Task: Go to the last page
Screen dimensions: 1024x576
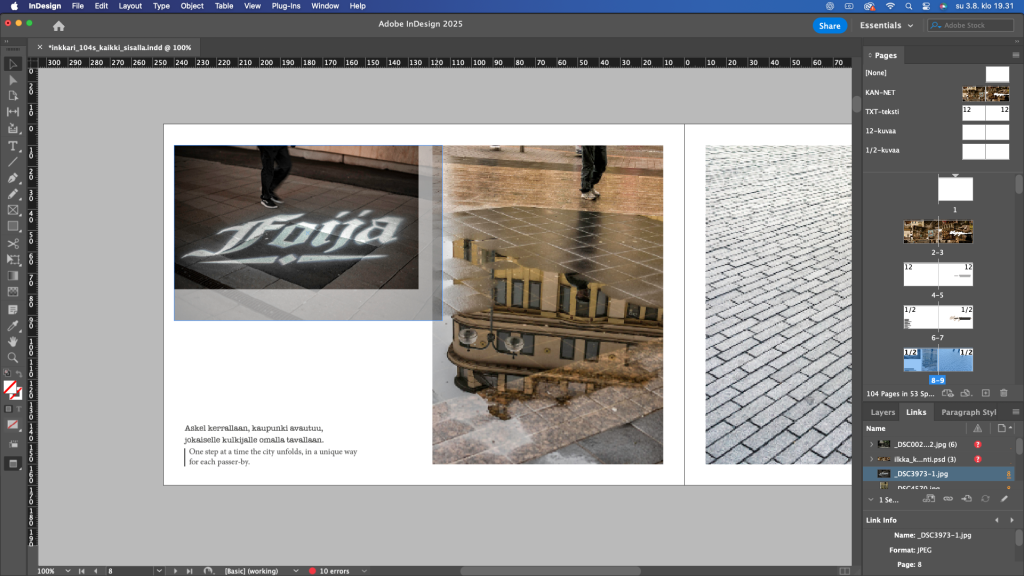Action: 189,571
